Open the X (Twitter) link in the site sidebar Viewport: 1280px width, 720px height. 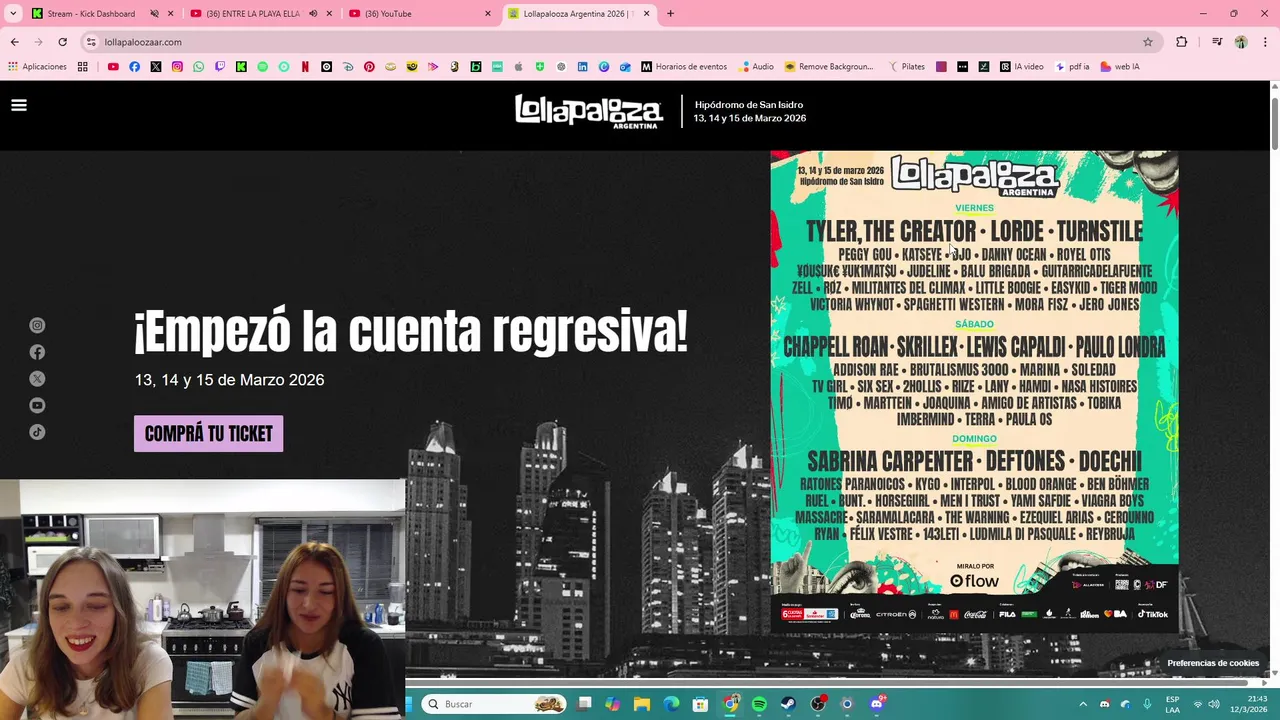pyautogui.click(x=37, y=379)
